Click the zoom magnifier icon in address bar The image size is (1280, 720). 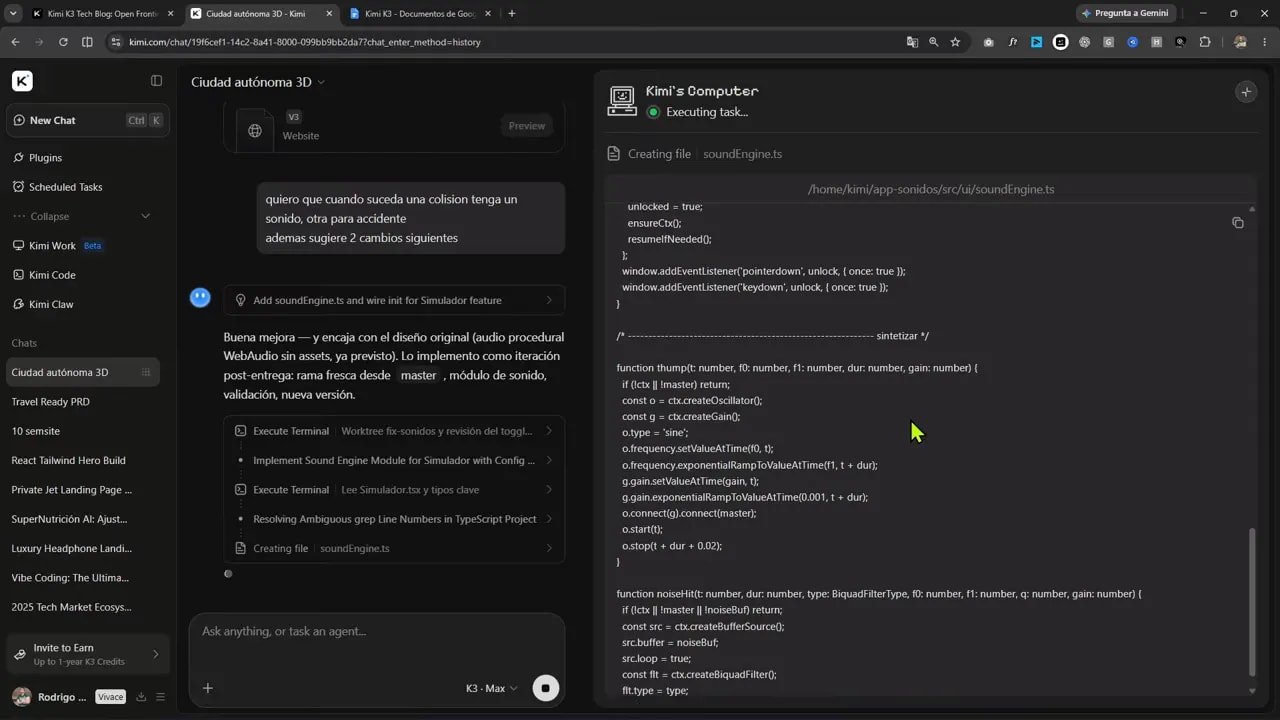(x=933, y=42)
